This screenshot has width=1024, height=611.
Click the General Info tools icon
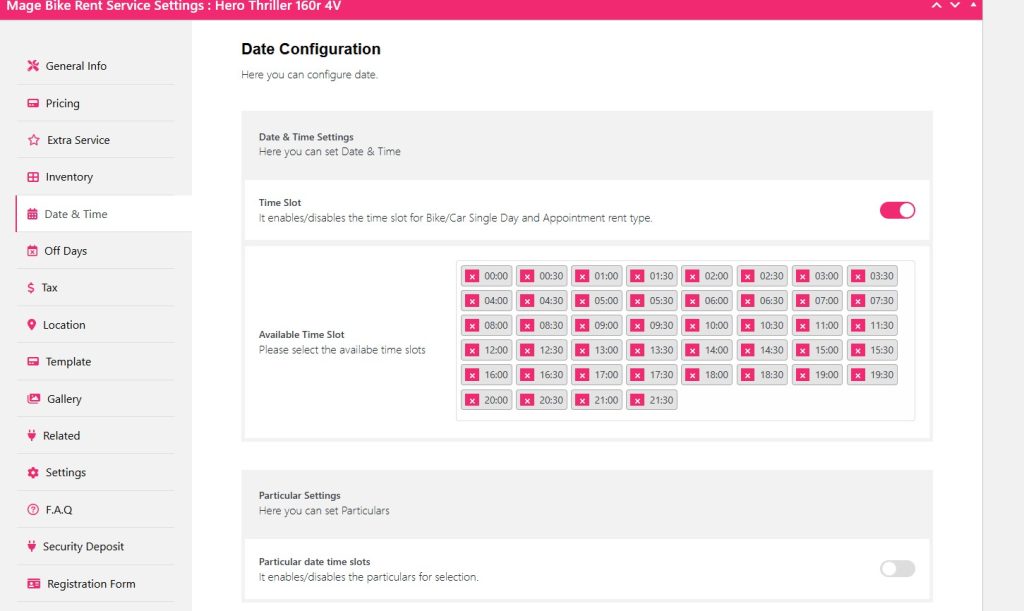tap(33, 66)
